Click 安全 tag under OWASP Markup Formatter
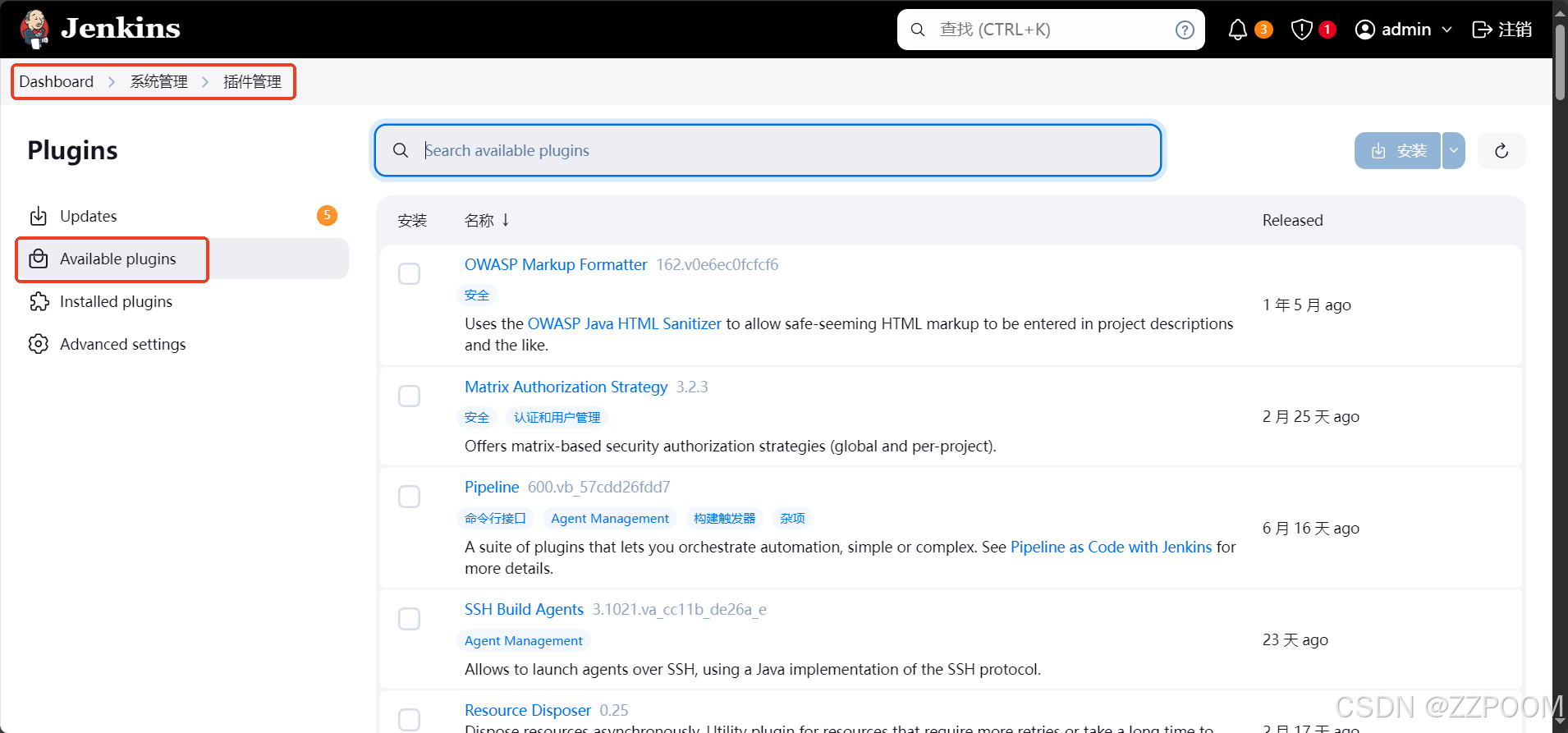 tap(477, 295)
